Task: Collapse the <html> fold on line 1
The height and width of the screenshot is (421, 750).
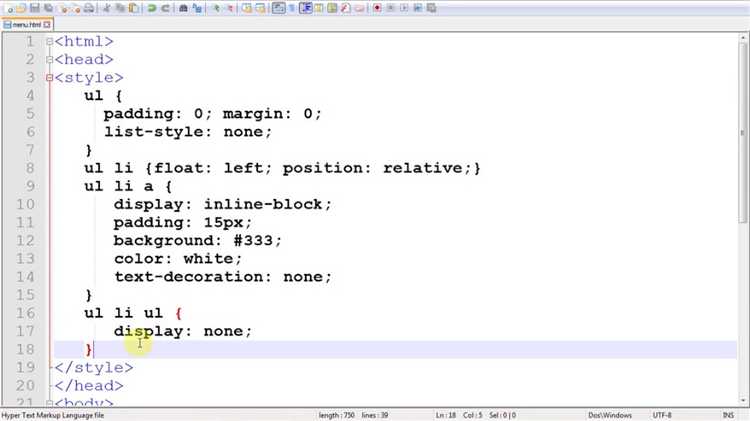Action: 49,42
